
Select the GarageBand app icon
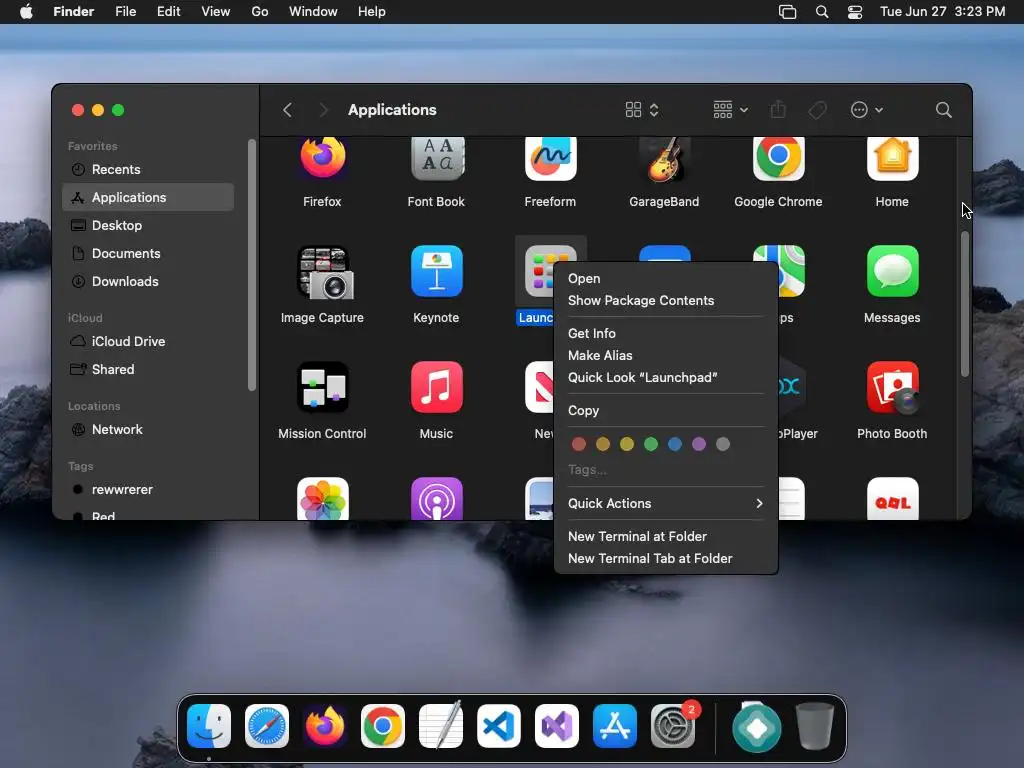664,158
